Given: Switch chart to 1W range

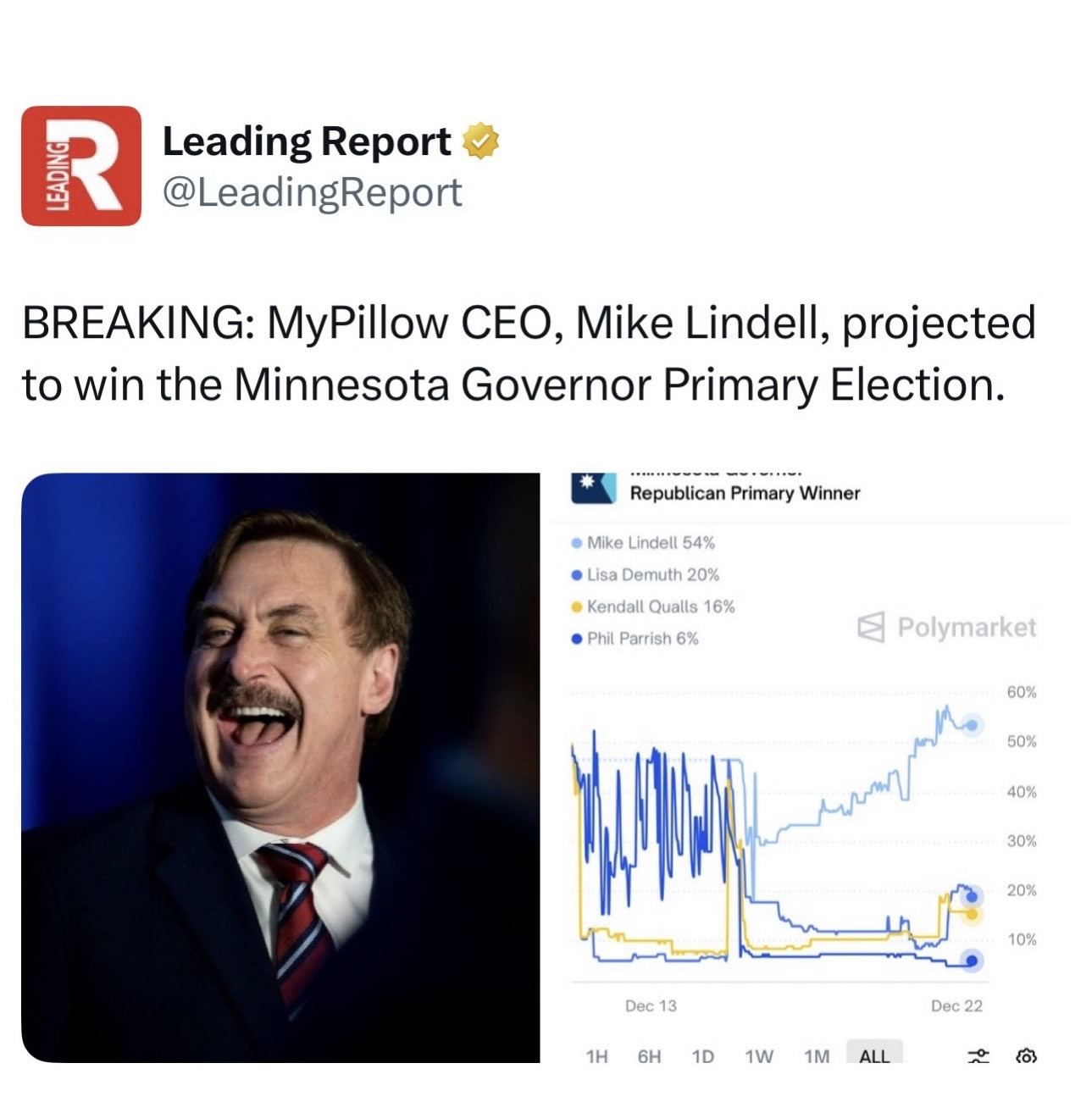Looking at the screenshot, I should 759,1056.
